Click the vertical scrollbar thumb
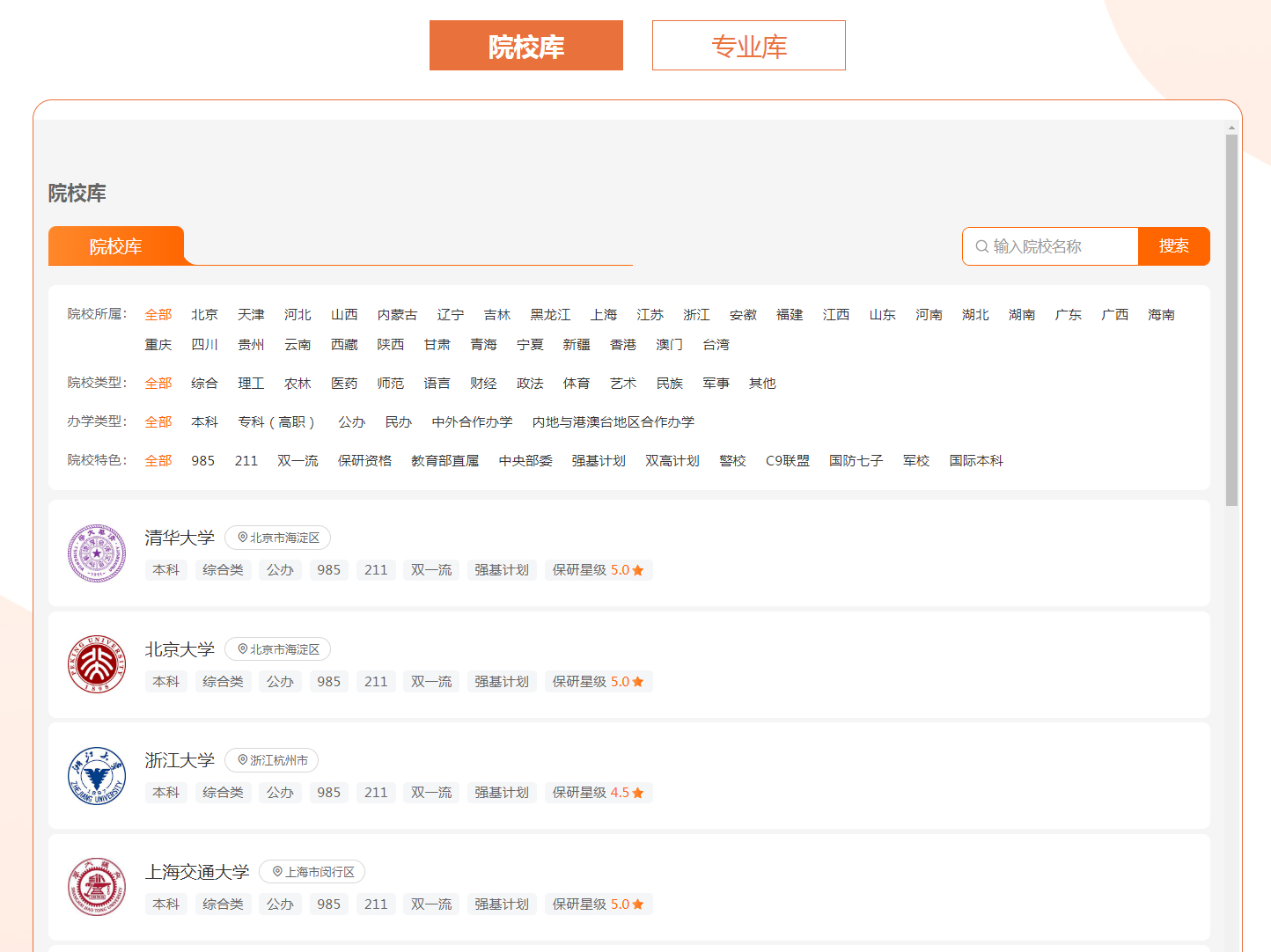1271x952 pixels. 1231,320
